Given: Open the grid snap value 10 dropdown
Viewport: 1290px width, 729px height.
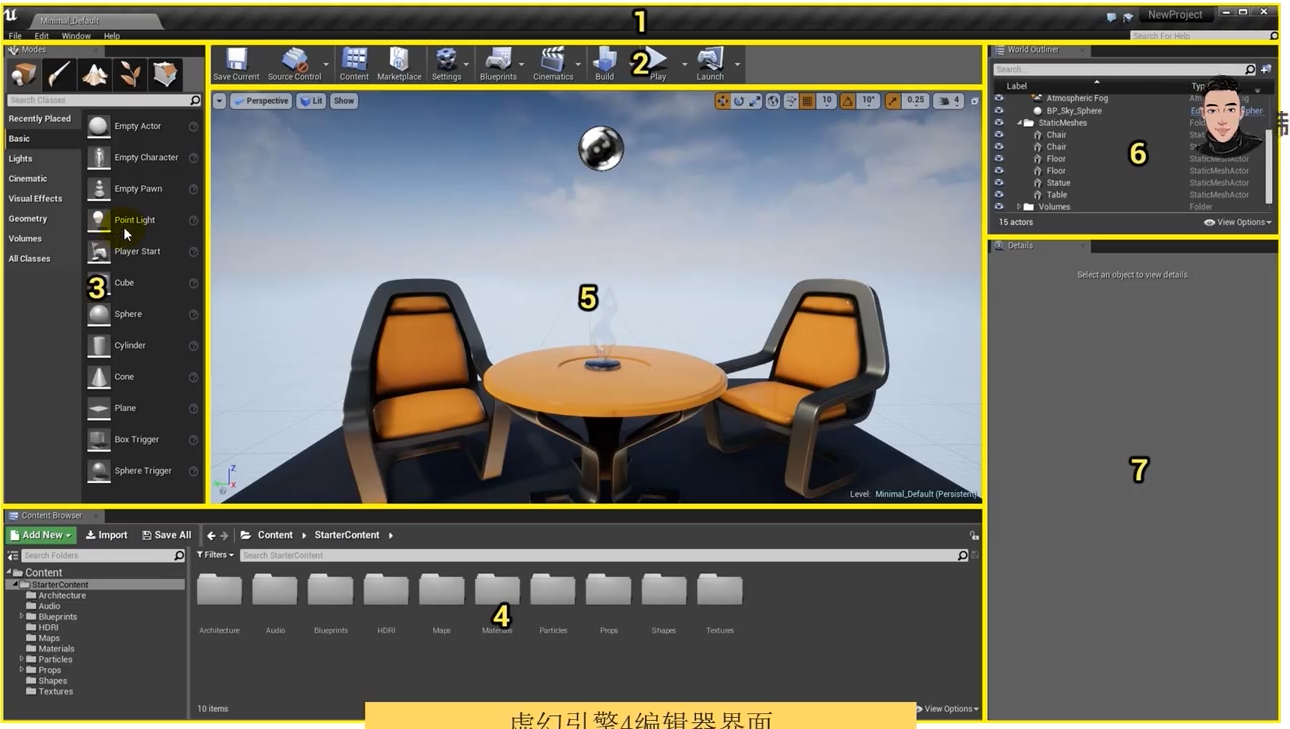Looking at the screenshot, I should [x=826, y=101].
